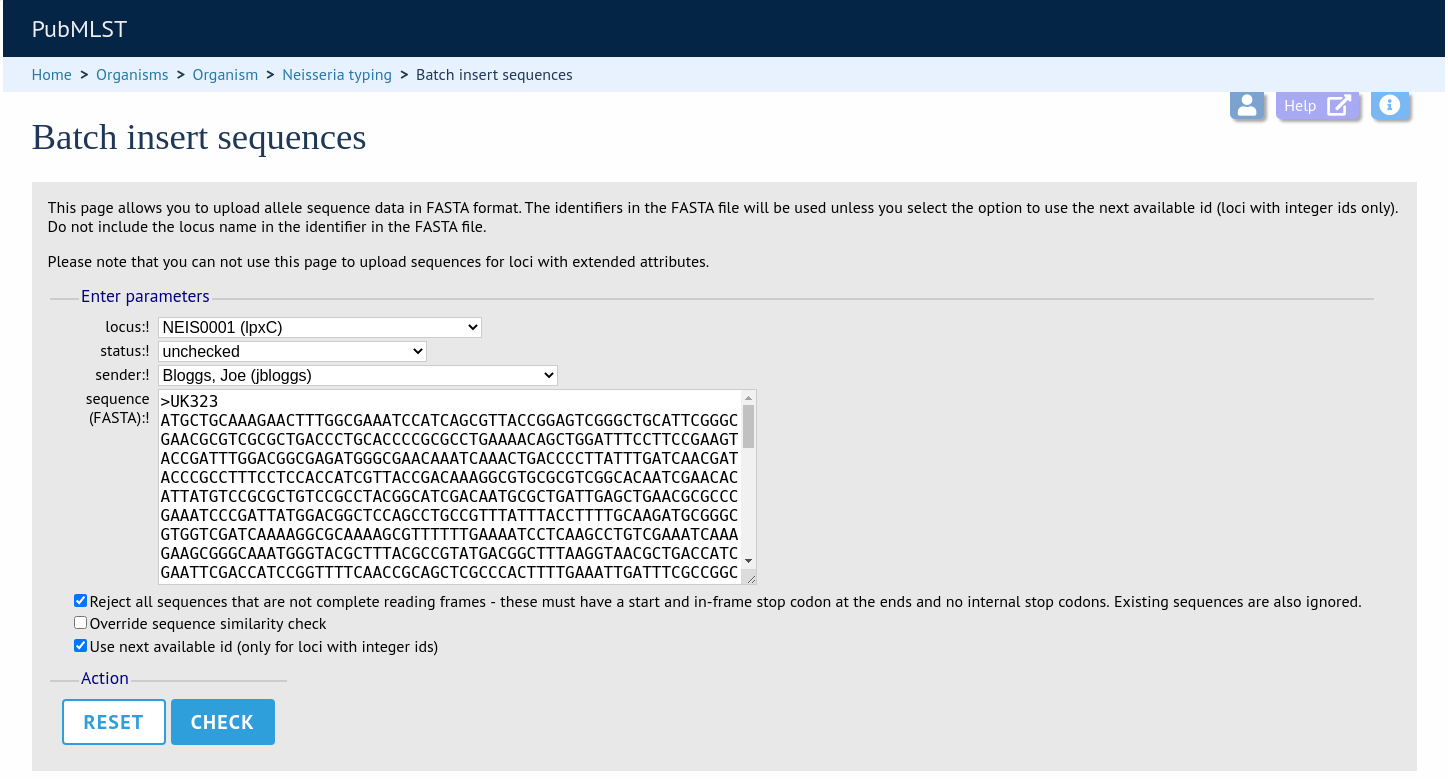This screenshot has height=779, width=1448.
Task: Click inside the FASTA sequence text area
Action: pyautogui.click(x=450, y=487)
